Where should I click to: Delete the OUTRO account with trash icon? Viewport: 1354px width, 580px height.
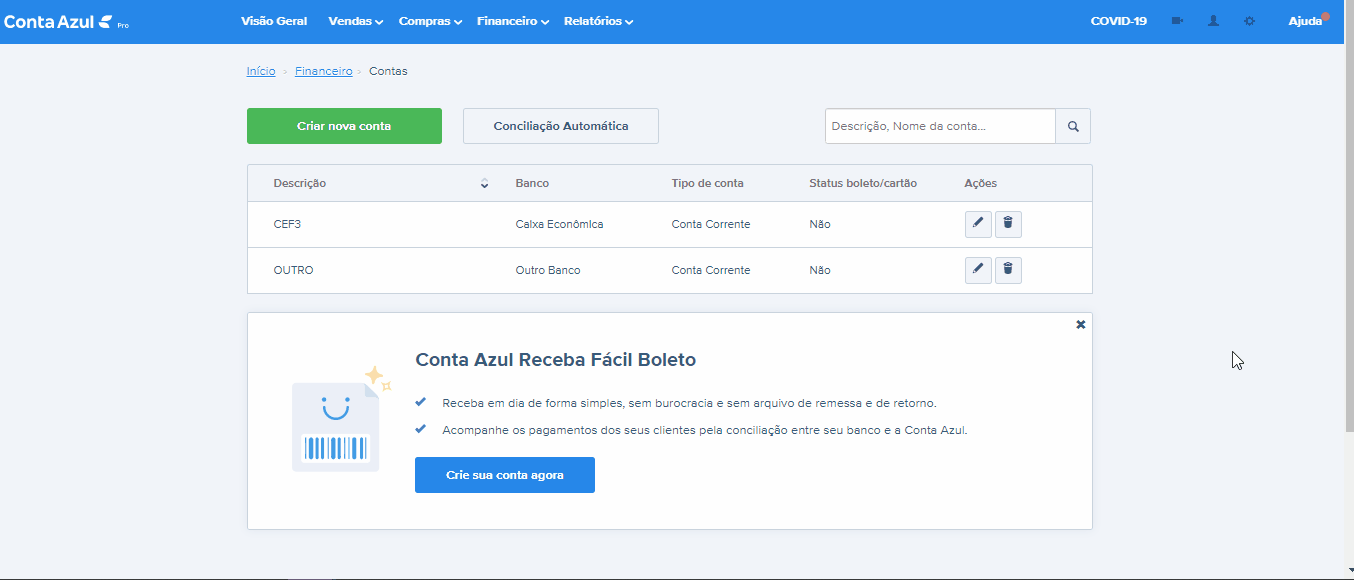(1008, 270)
